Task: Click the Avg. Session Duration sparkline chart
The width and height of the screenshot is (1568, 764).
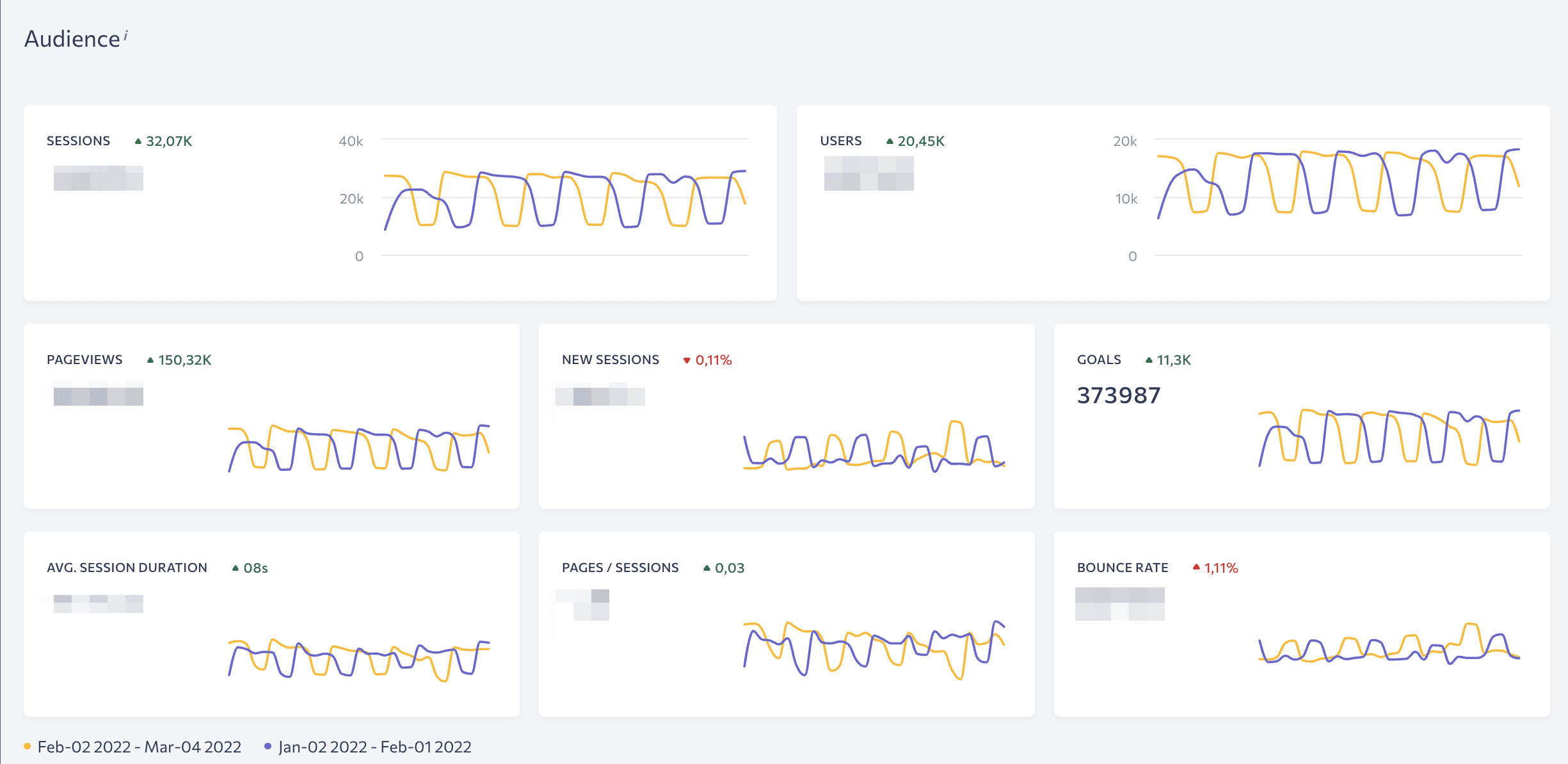Action: (x=359, y=659)
